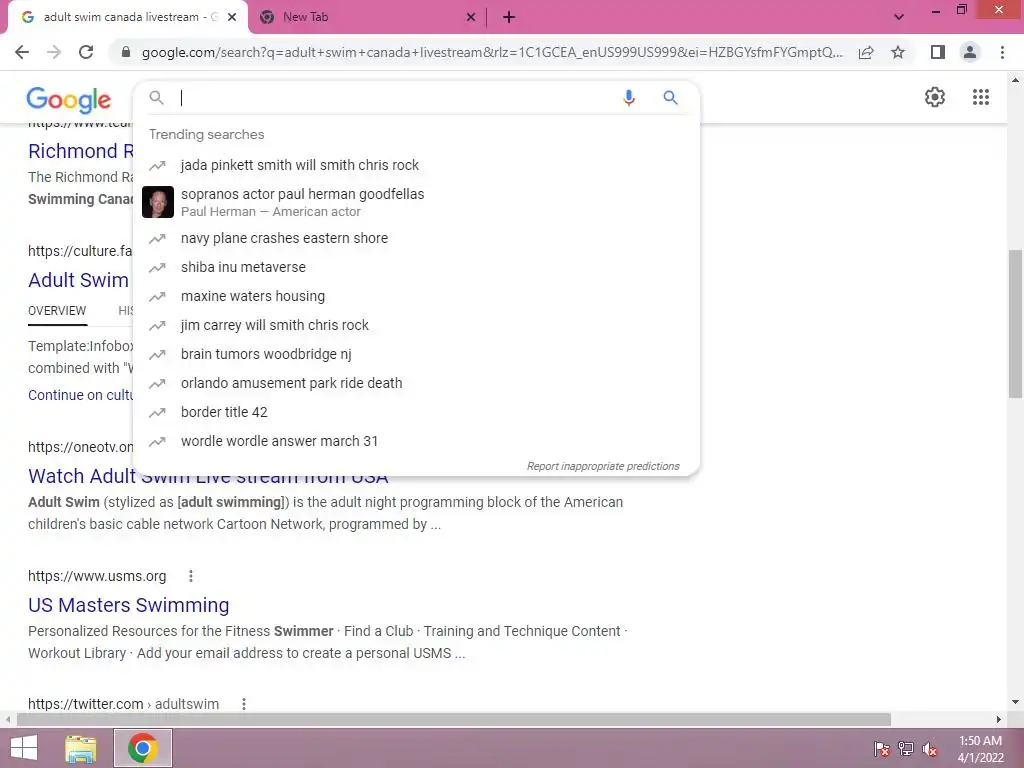The width and height of the screenshot is (1024, 768).
Task: Switch to the New Tab tab
Action: (367, 18)
